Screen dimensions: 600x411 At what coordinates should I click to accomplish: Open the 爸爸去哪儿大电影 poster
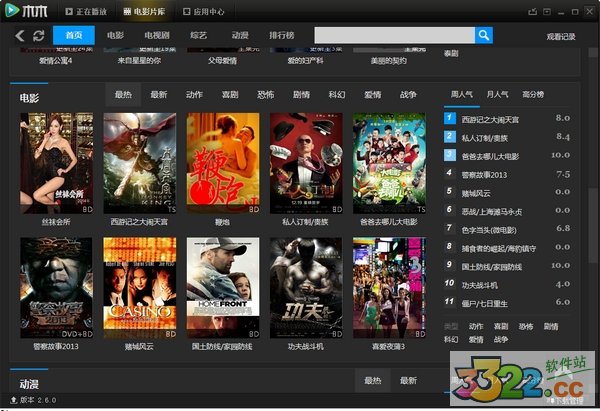tap(389, 163)
